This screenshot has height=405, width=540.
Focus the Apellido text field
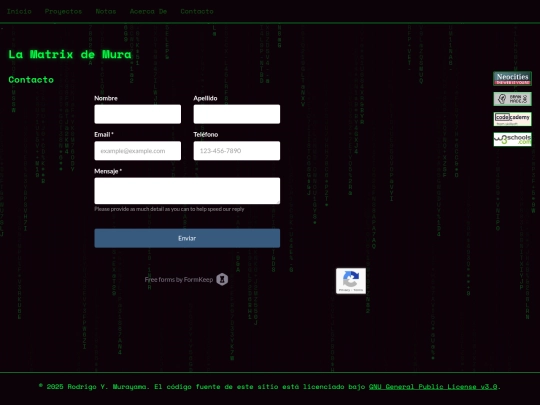point(237,114)
